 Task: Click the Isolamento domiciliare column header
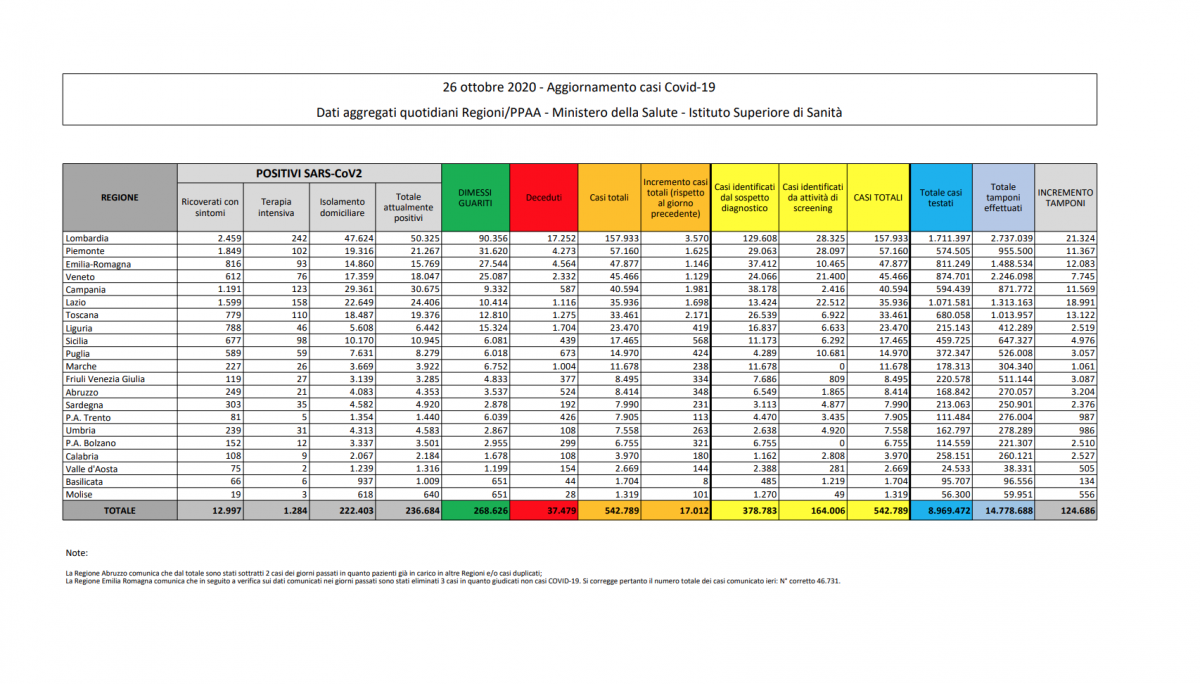pyautogui.click(x=342, y=207)
